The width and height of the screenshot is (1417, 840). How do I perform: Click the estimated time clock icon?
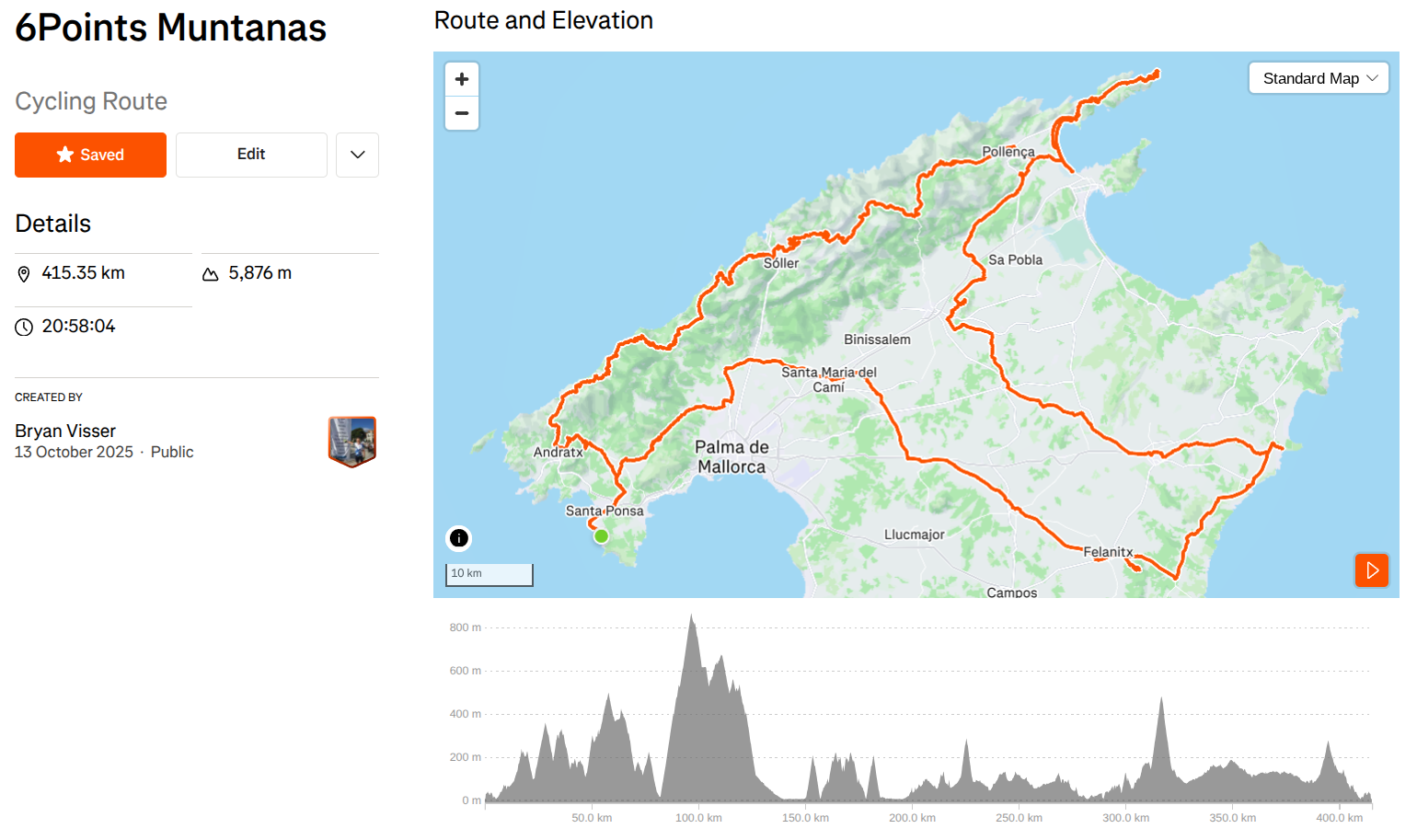click(x=24, y=327)
